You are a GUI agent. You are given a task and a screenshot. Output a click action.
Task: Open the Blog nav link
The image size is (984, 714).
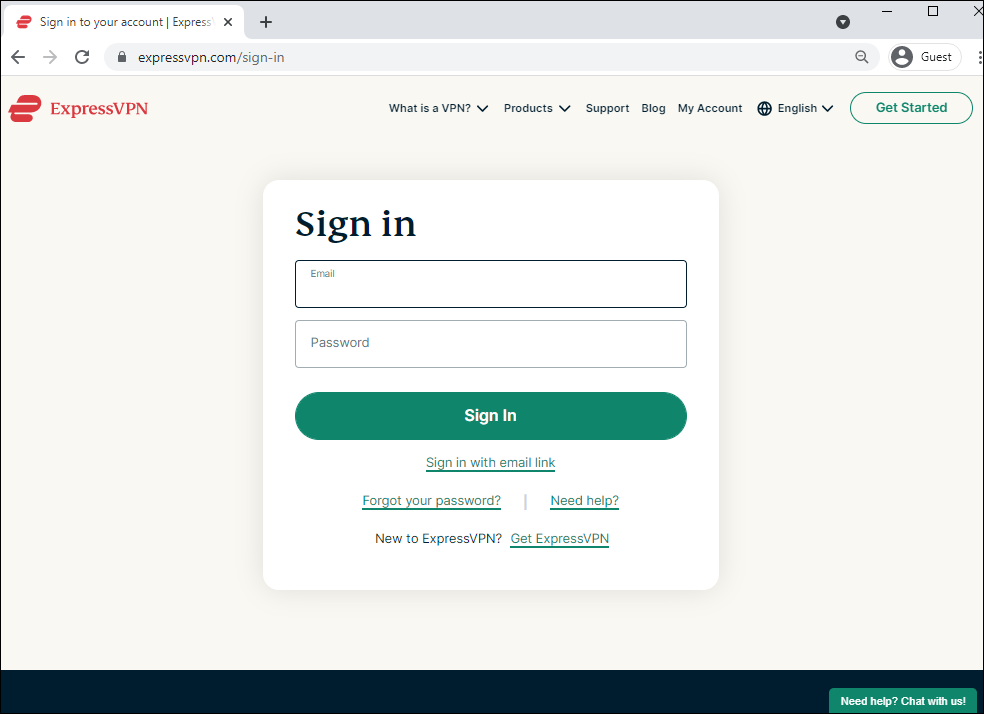[653, 109]
